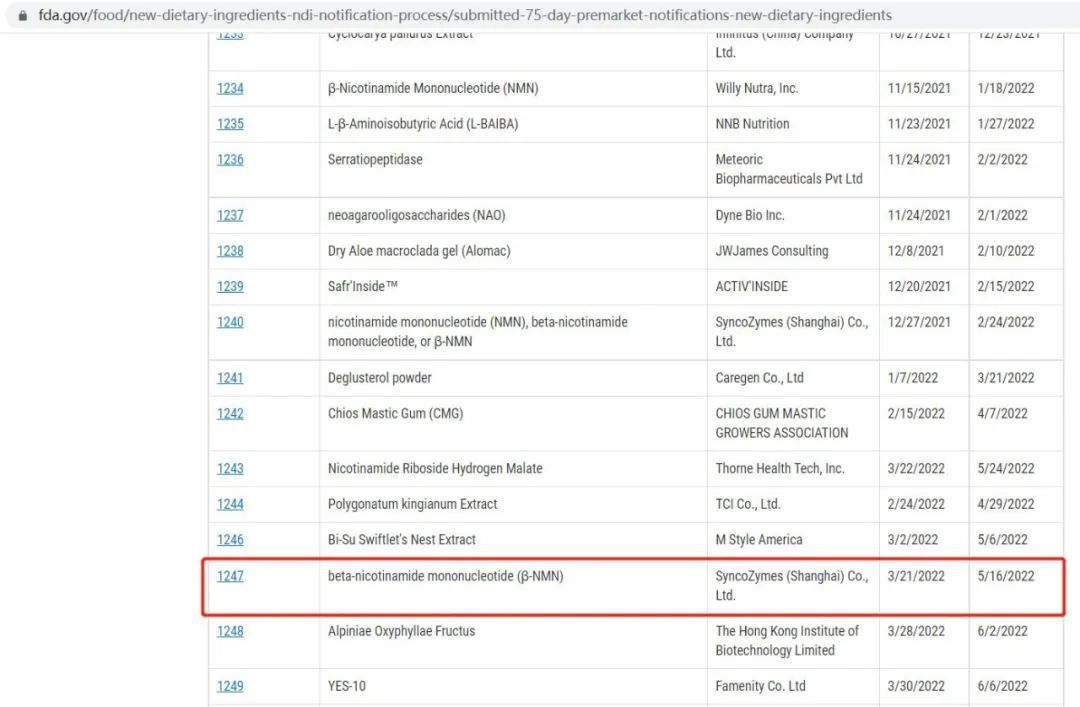Screen dimensions: 1080x707
Task: Select Bi-Su Swiftlet's Nest Extract text
Action: pos(402,540)
